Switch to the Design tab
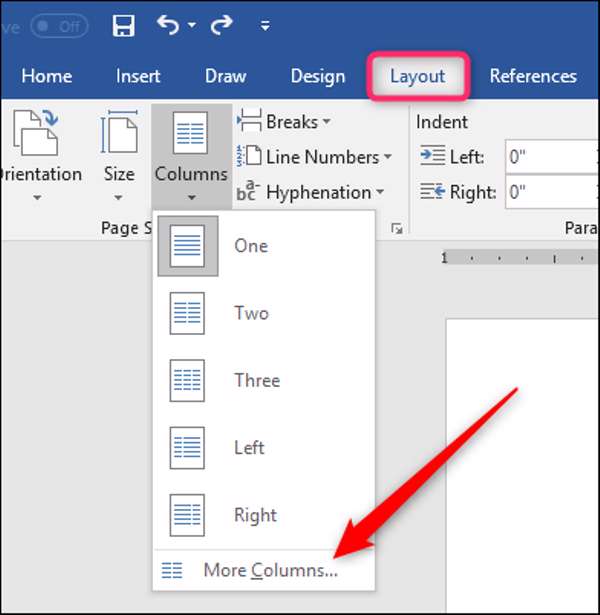 pyautogui.click(x=318, y=76)
